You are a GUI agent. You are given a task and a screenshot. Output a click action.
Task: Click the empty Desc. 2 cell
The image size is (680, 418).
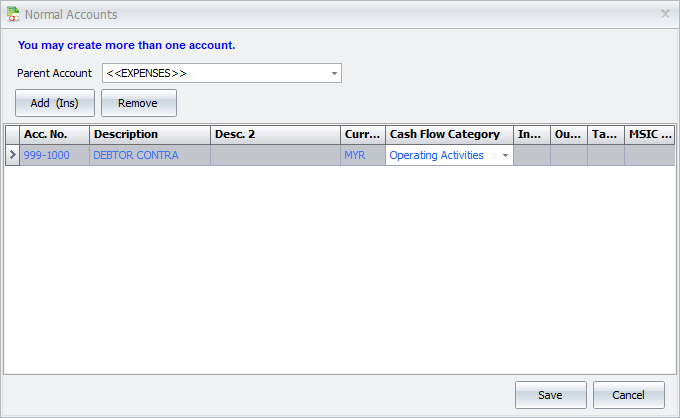tap(274, 156)
